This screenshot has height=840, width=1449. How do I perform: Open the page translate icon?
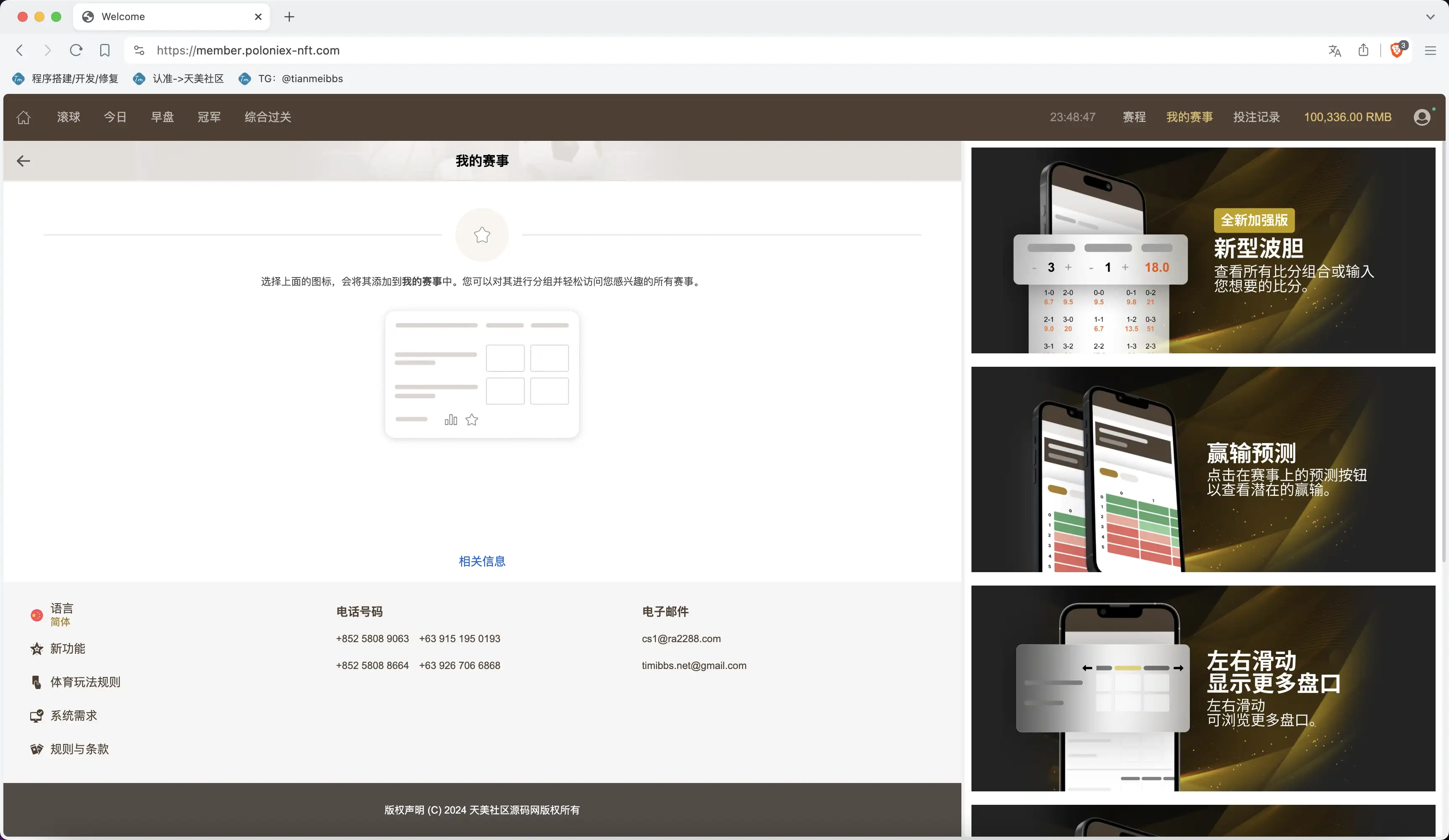tap(1335, 51)
